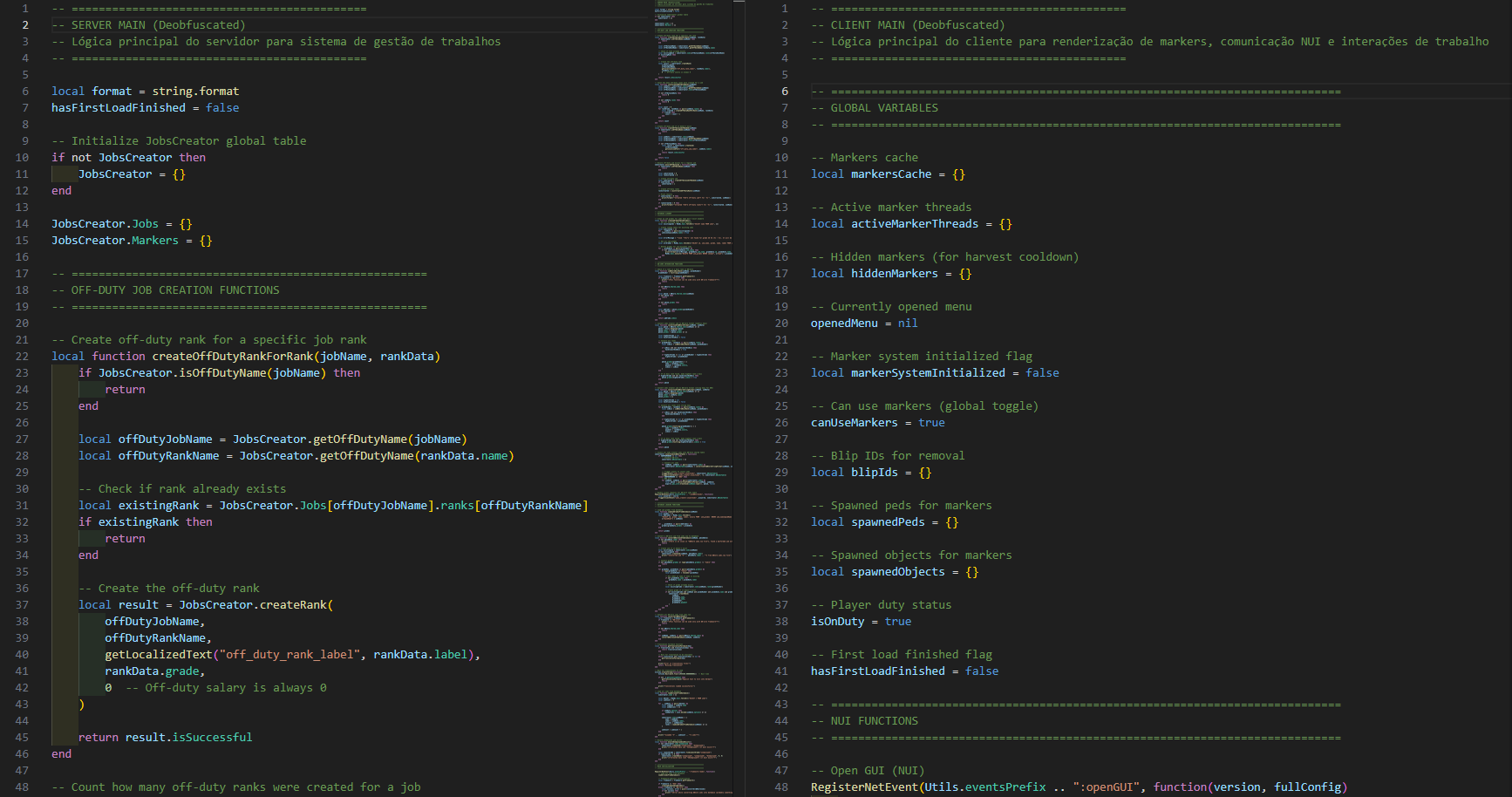The height and width of the screenshot is (797, 1512).
Task: Click line number 6 in the client pane
Action: 785,92
